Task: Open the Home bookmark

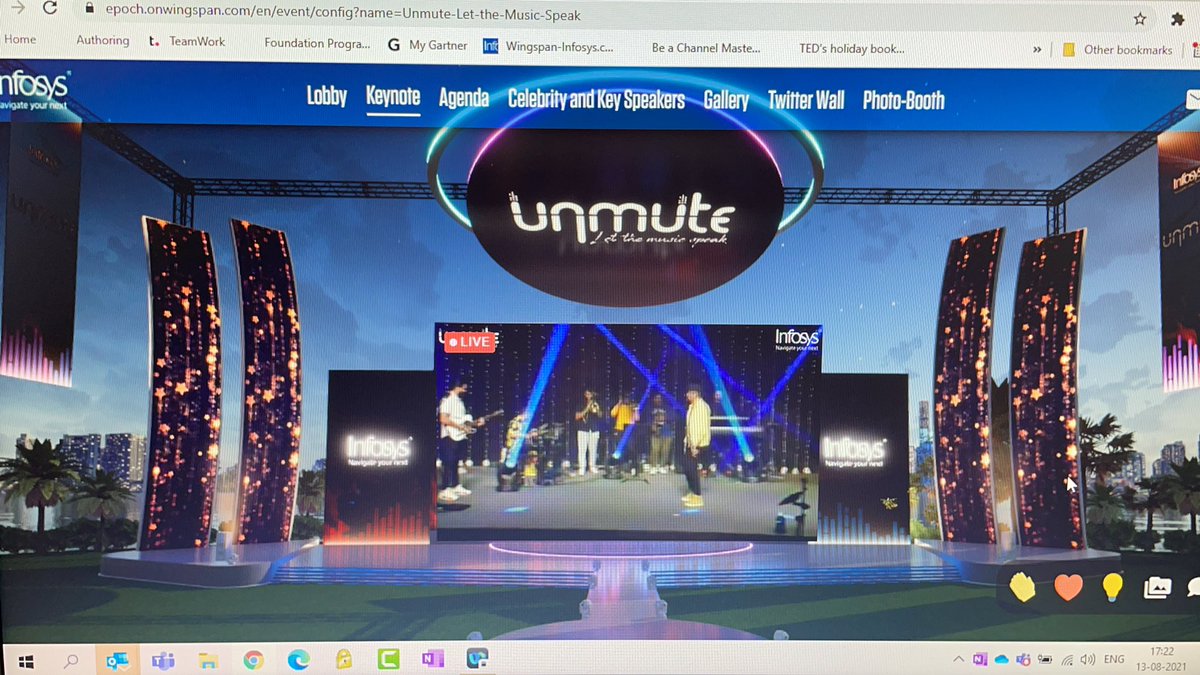Action: 20,40
